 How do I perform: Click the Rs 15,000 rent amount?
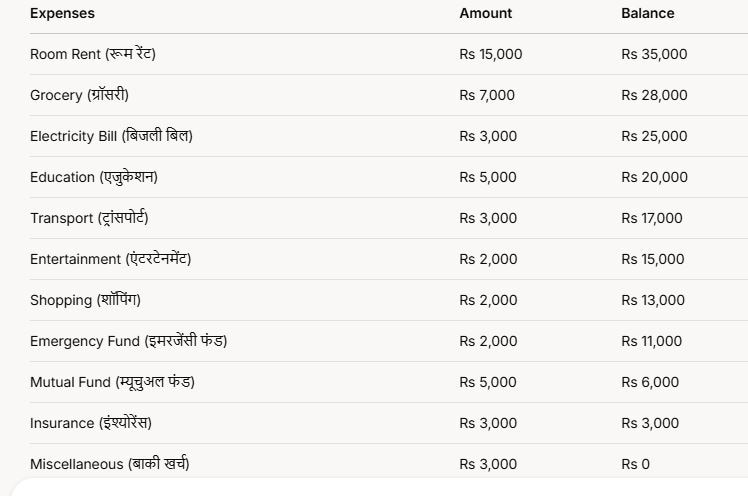(x=490, y=54)
